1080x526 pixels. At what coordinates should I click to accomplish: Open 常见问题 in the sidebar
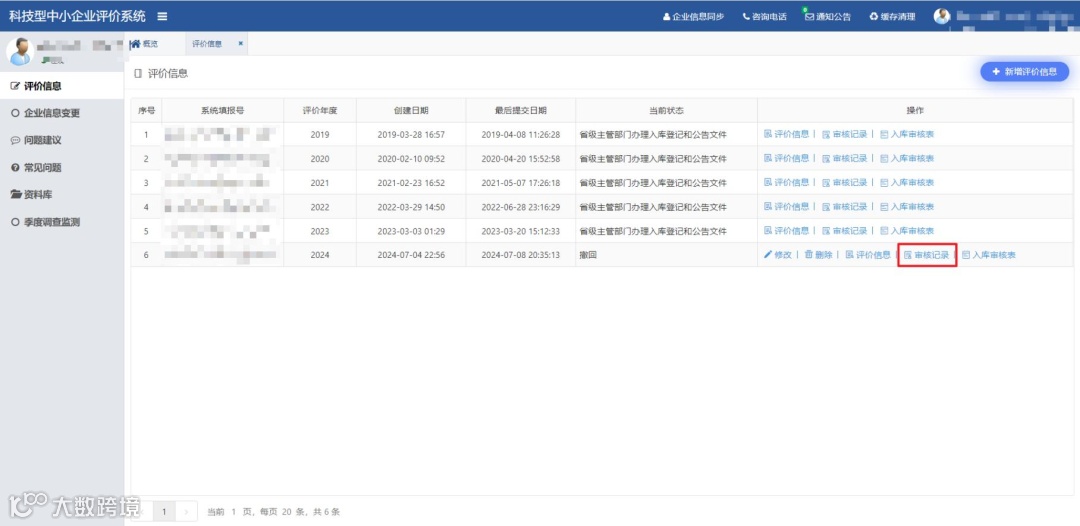coord(62,167)
